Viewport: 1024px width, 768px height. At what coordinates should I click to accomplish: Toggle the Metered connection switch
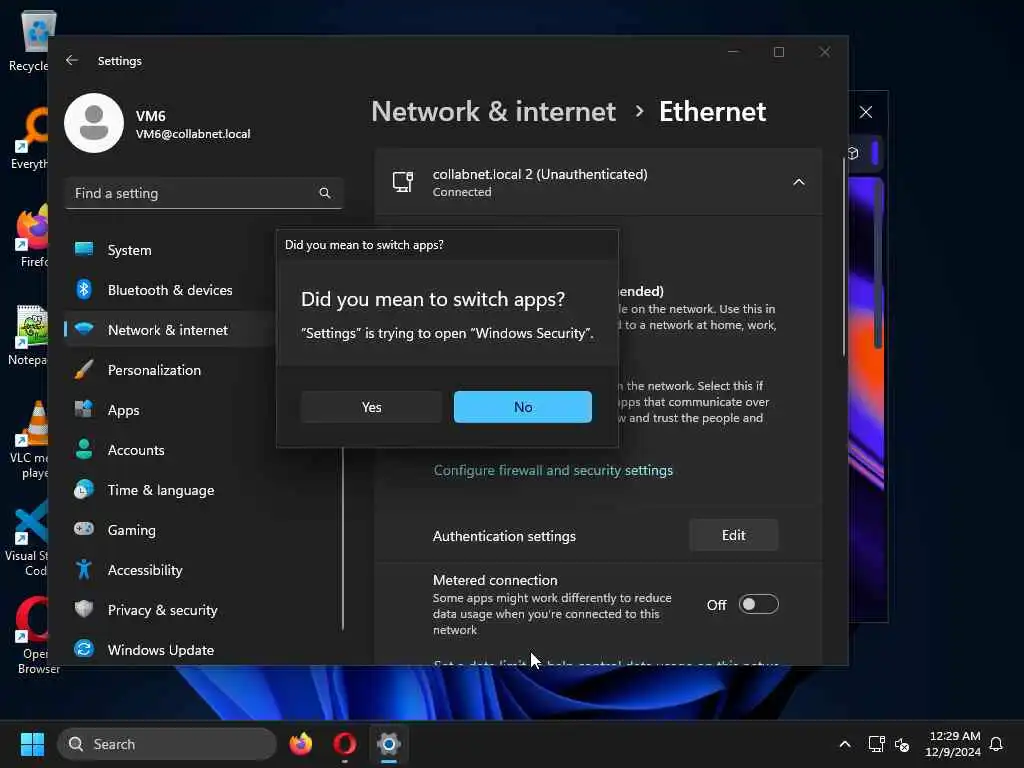pos(758,604)
